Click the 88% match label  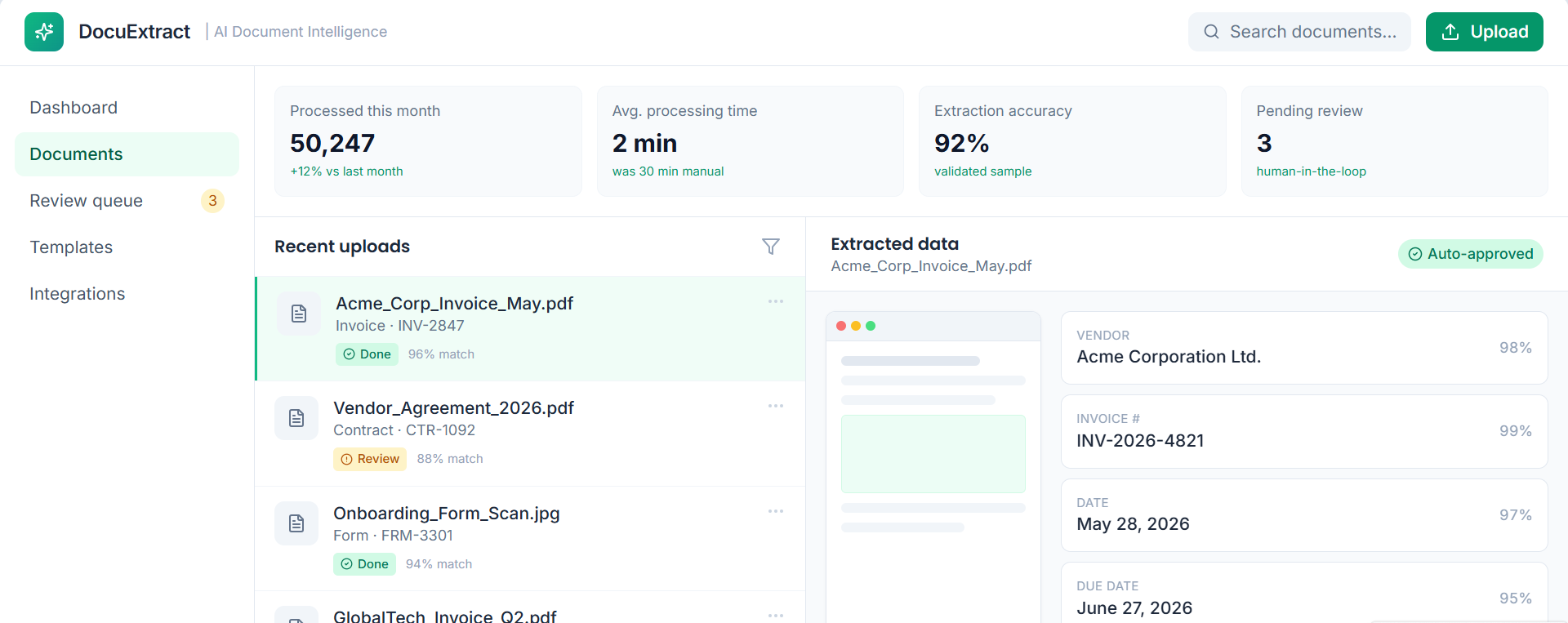point(450,459)
